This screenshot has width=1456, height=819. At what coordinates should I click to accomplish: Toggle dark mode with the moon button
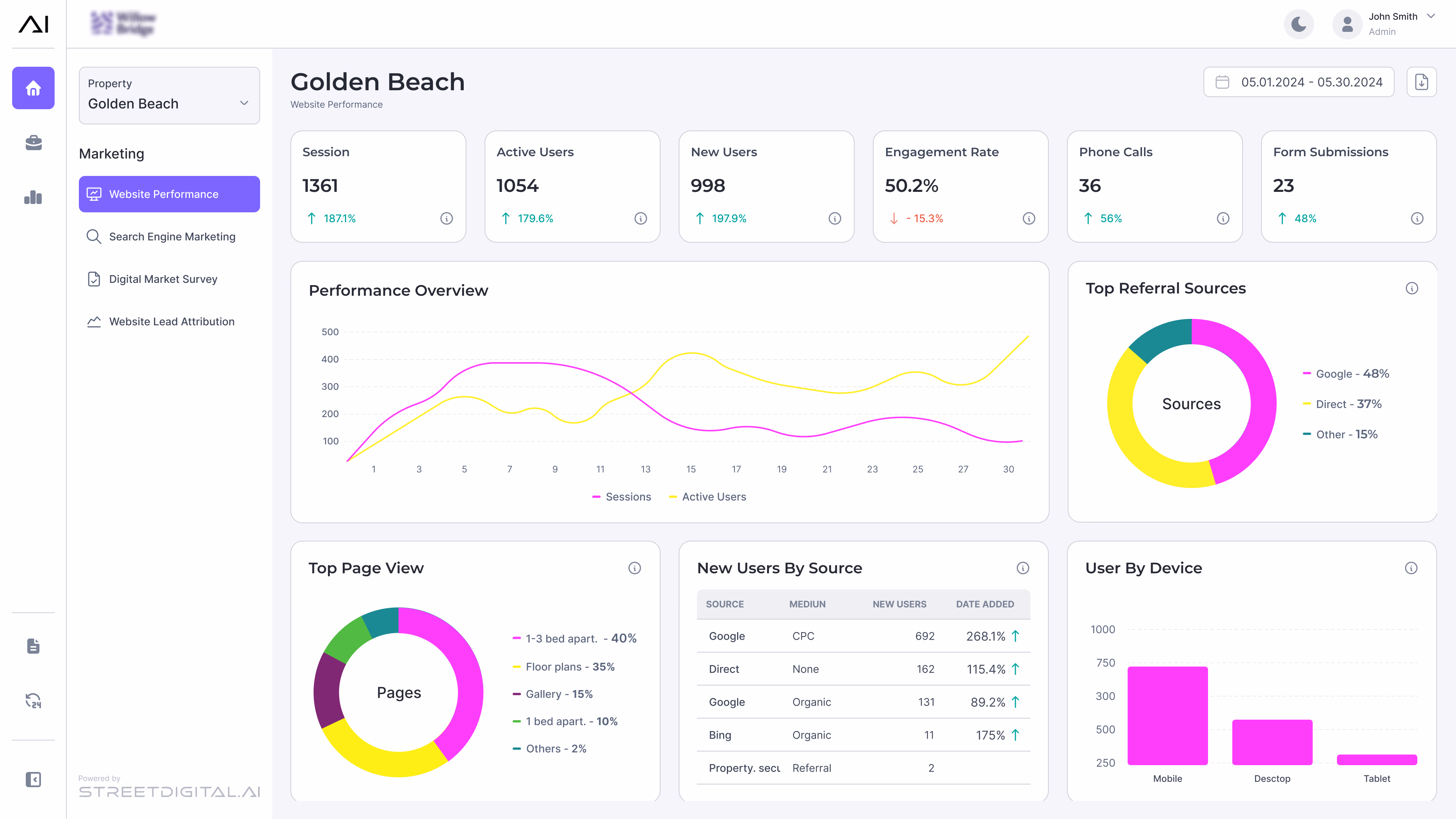pyautogui.click(x=1299, y=24)
